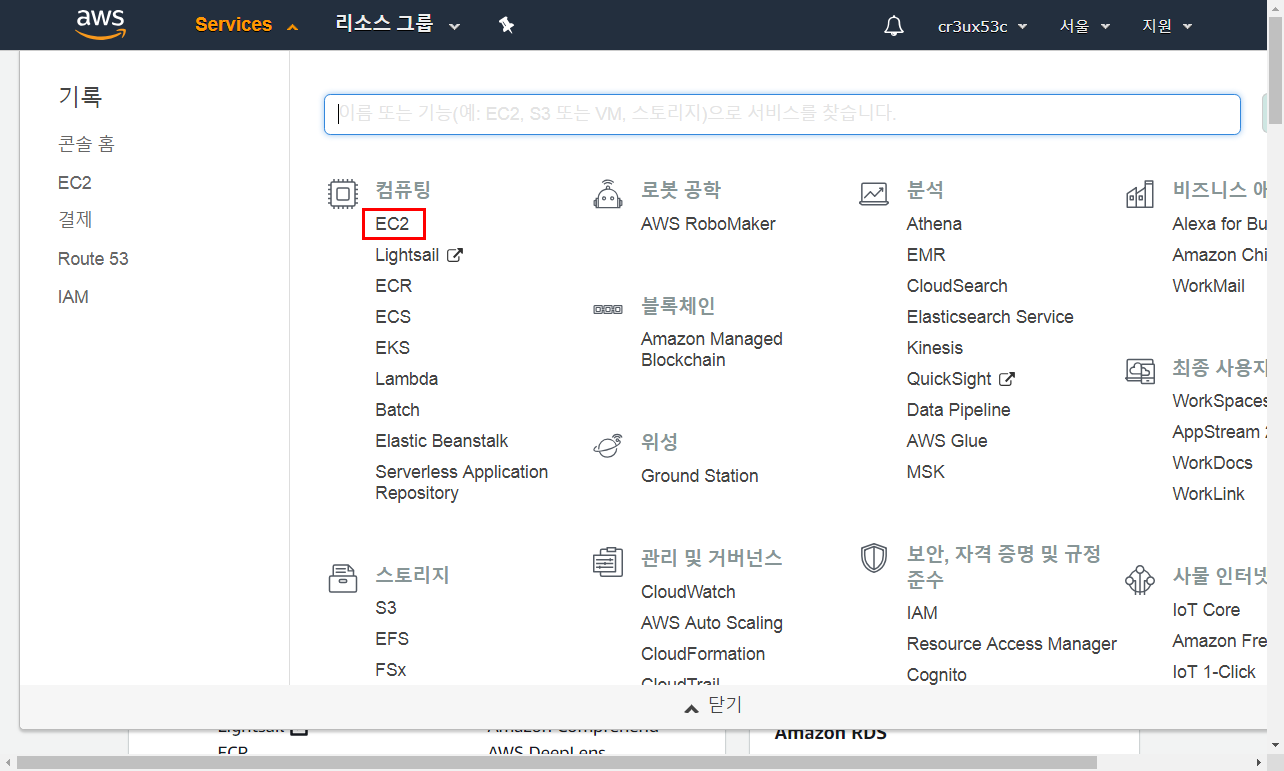Open the cr3ux53c account dropdown
The width and height of the screenshot is (1284, 771).
(982, 26)
